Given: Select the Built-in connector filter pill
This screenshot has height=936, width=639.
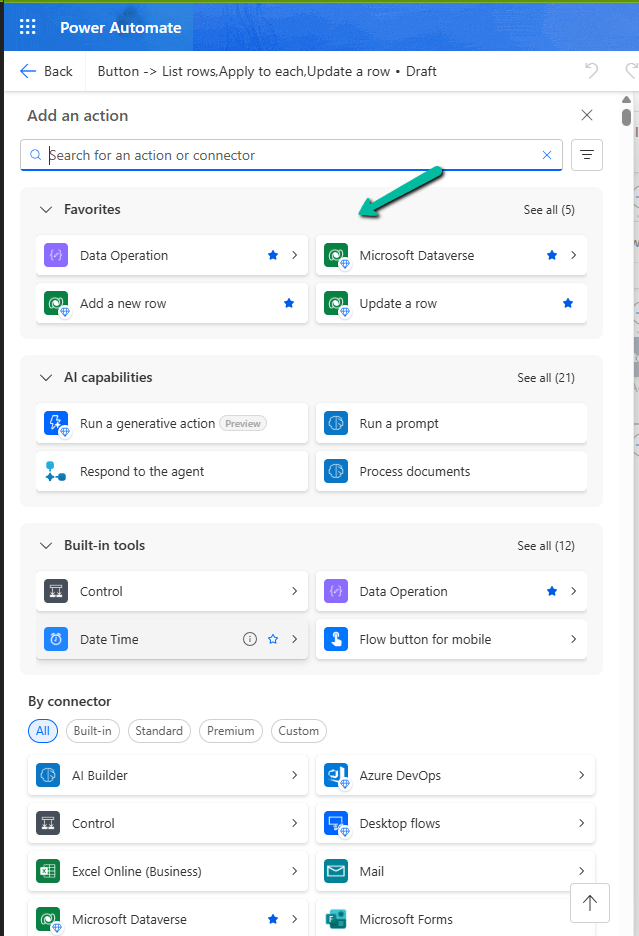Looking at the screenshot, I should (x=92, y=731).
